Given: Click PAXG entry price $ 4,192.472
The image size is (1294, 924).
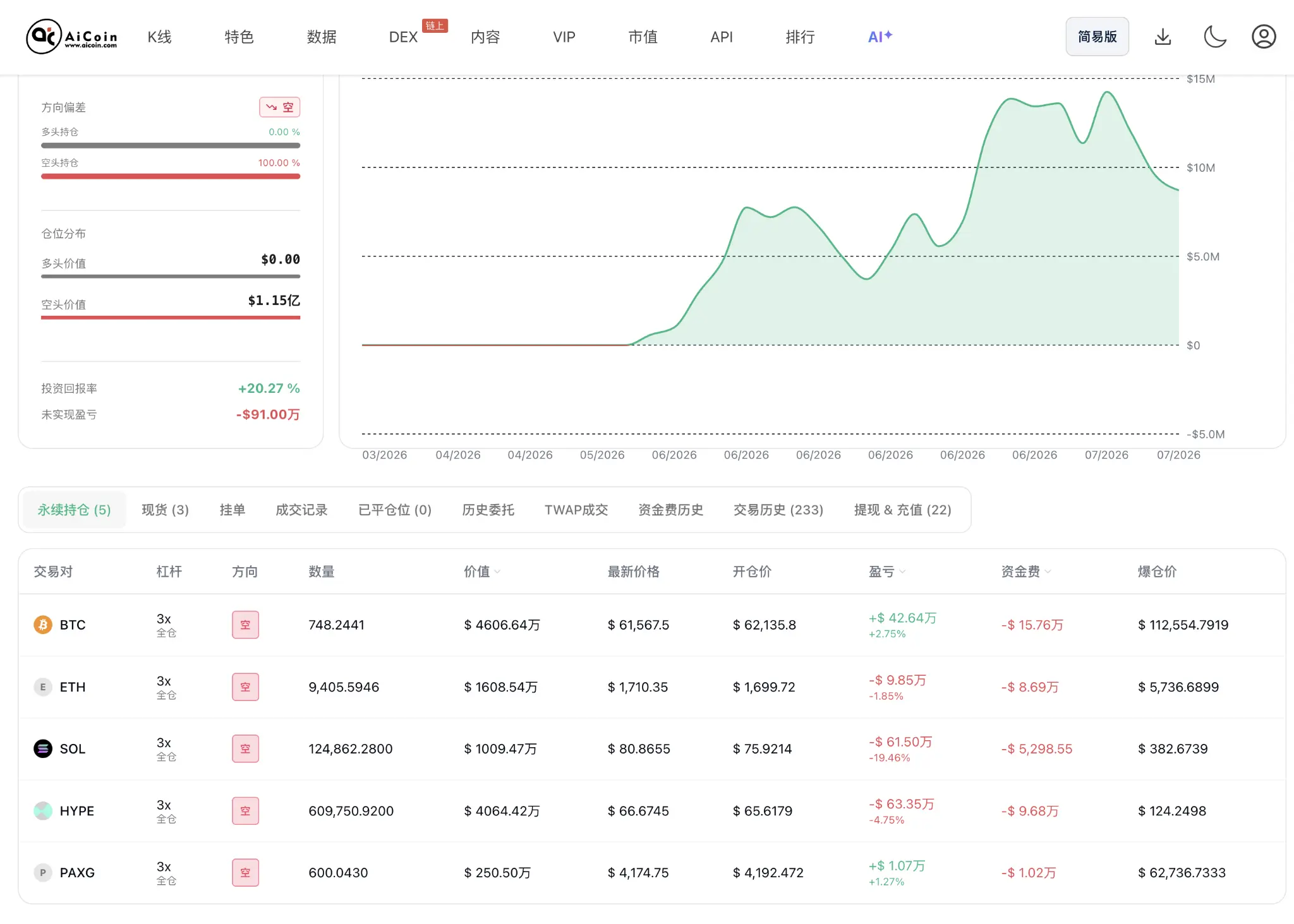Looking at the screenshot, I should click(x=768, y=872).
